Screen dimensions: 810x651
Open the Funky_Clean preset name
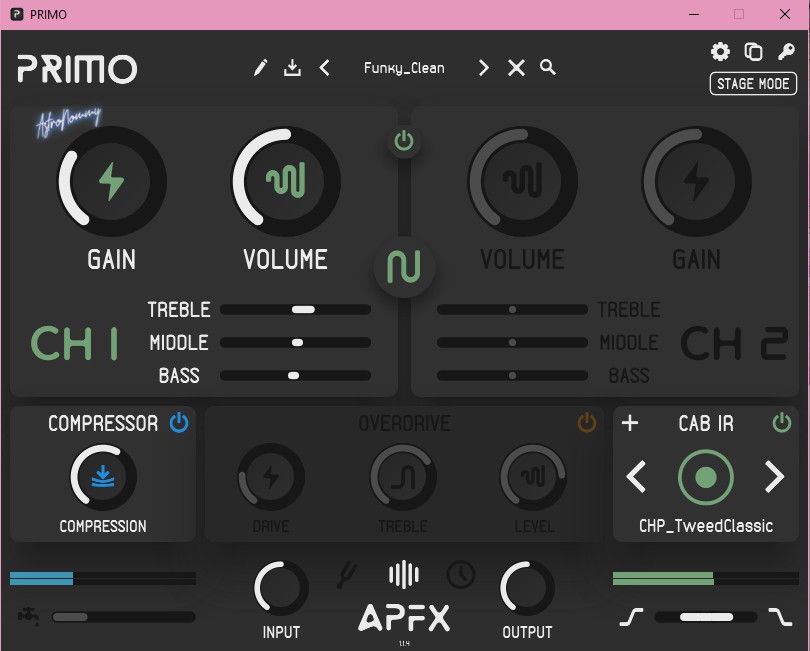click(x=404, y=68)
